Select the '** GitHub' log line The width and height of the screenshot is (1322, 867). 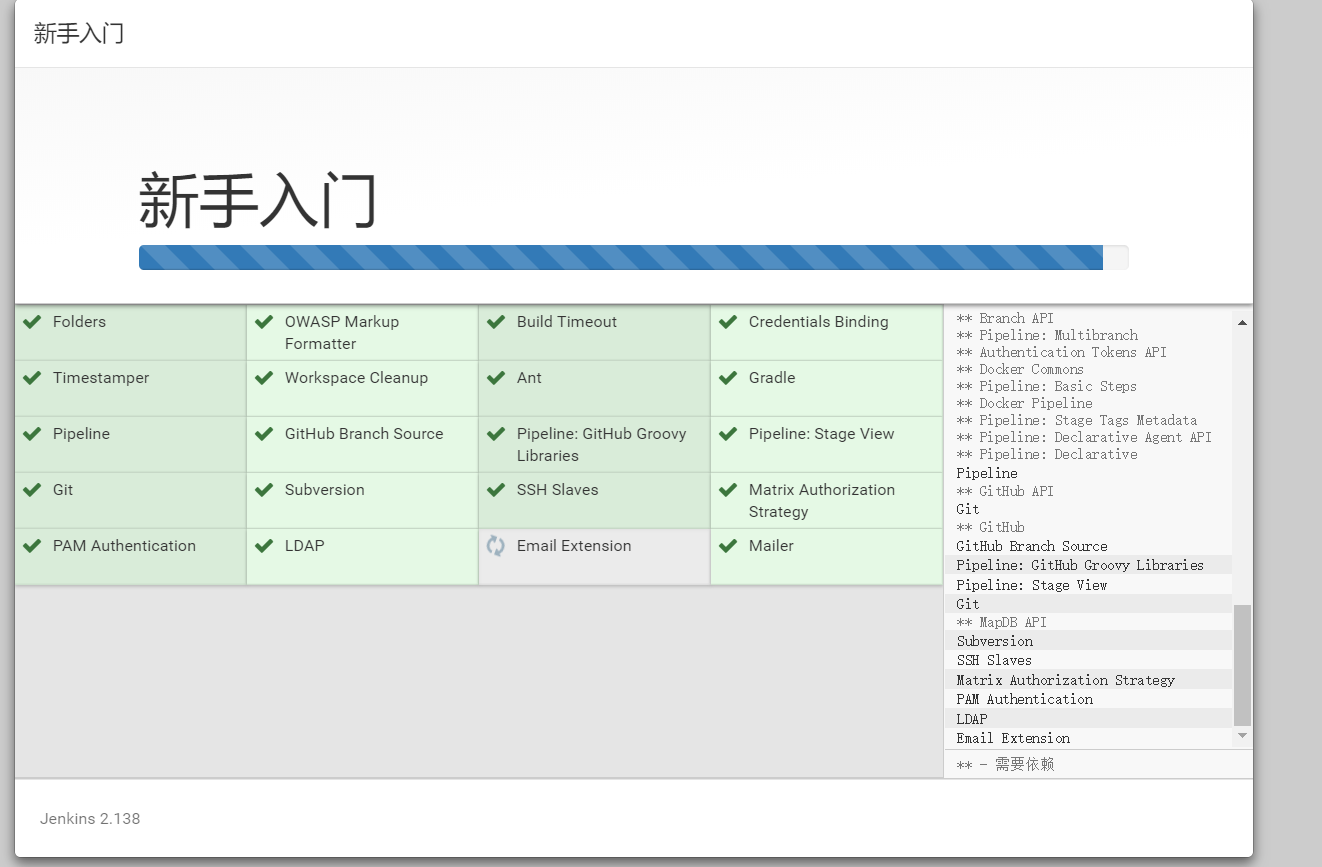pyautogui.click(x=990, y=527)
